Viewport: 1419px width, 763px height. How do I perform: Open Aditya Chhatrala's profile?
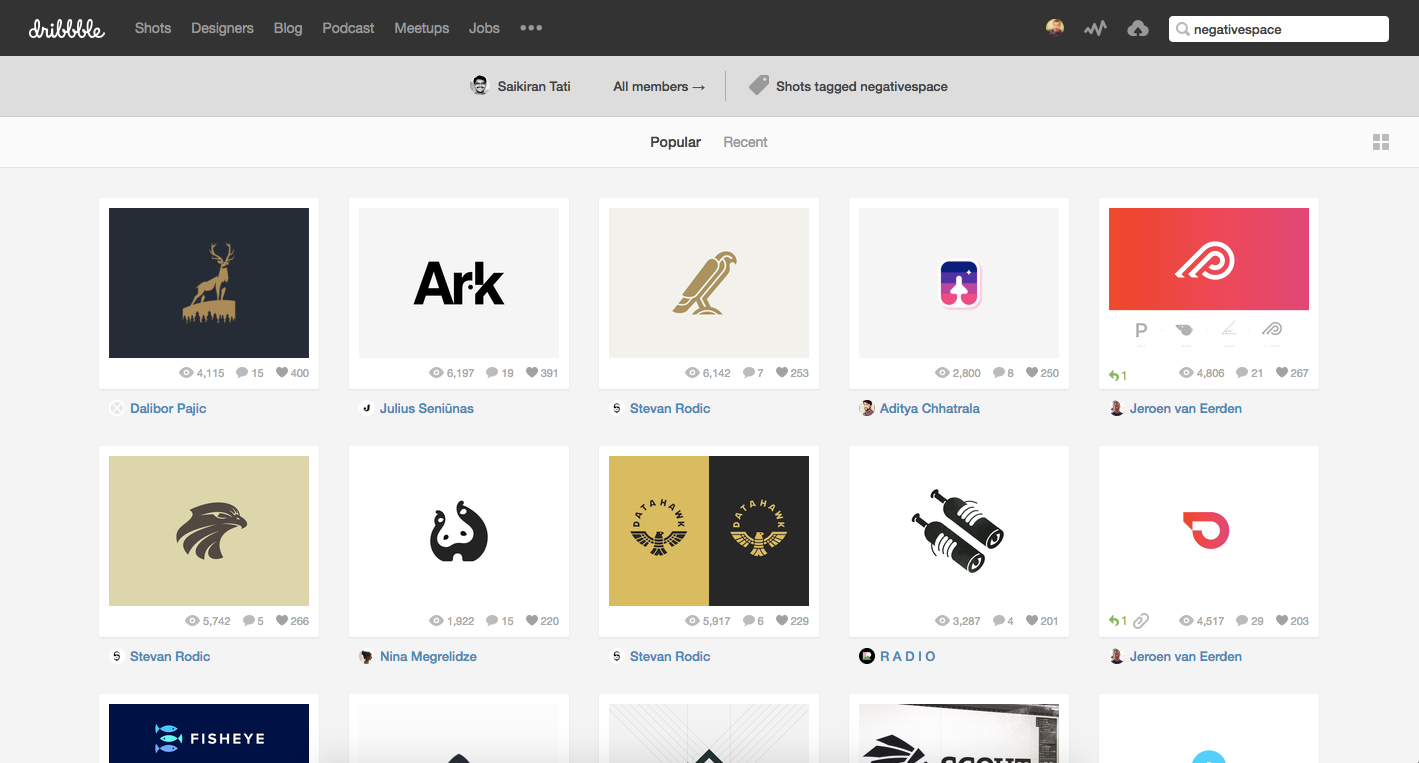point(930,408)
